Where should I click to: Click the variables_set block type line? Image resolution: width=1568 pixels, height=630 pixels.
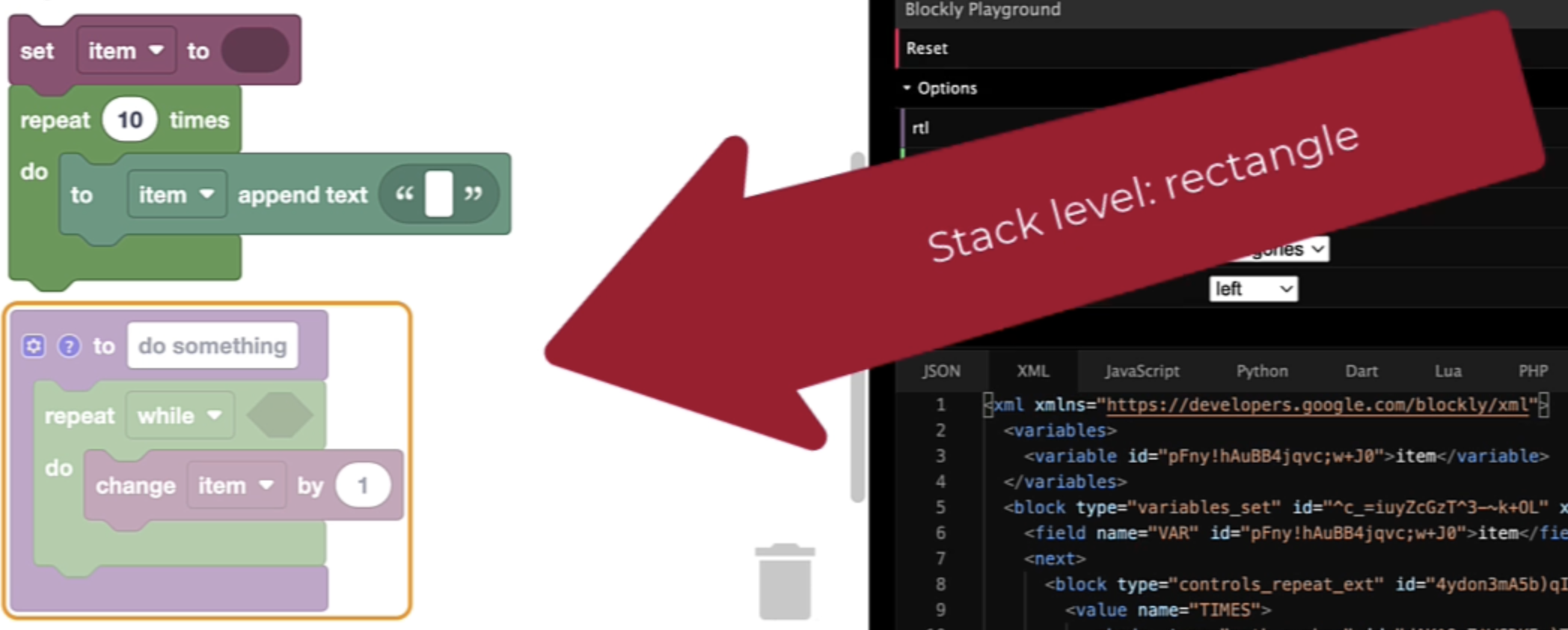(x=1285, y=507)
